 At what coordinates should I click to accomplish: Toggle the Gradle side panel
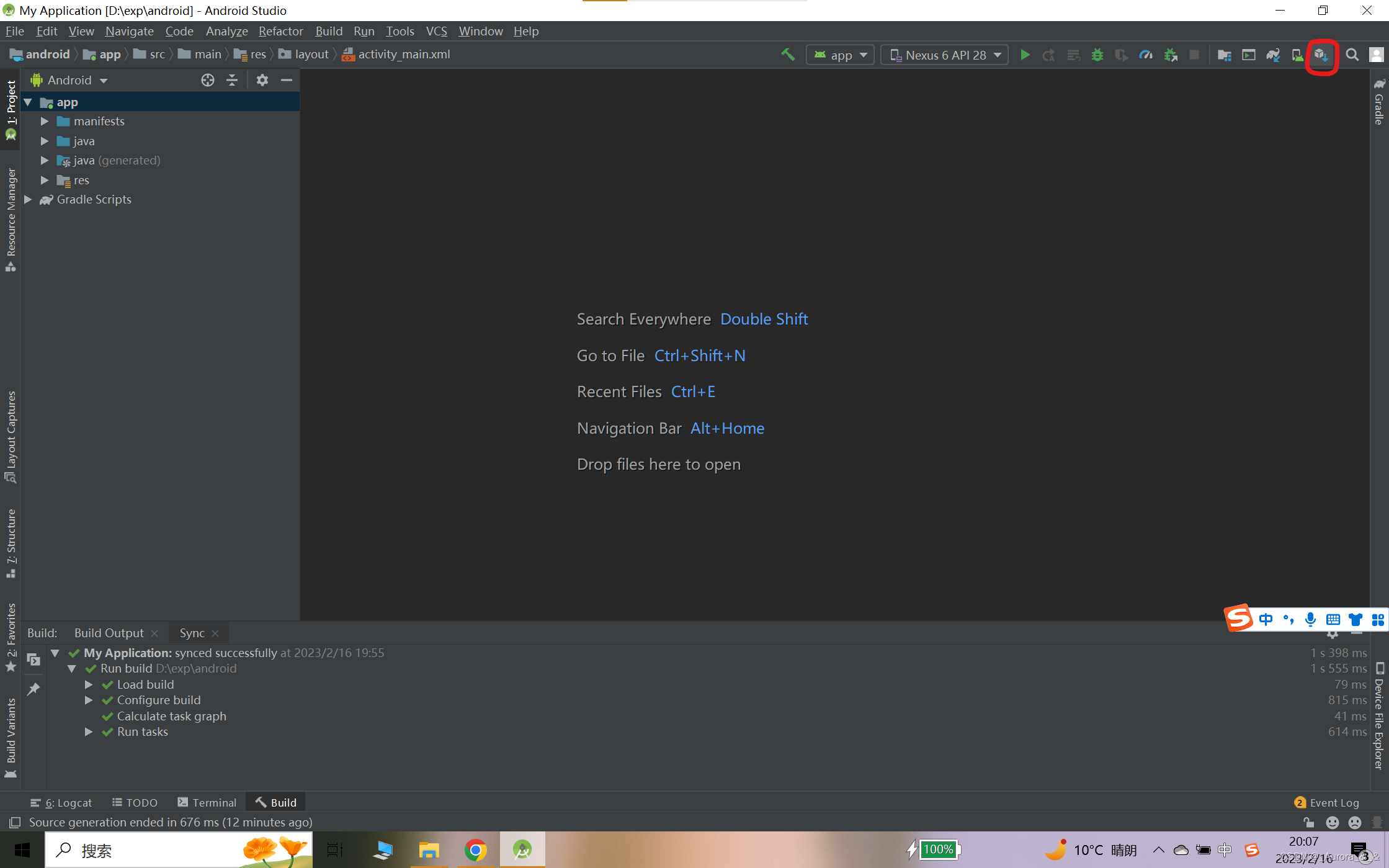pos(1378,102)
